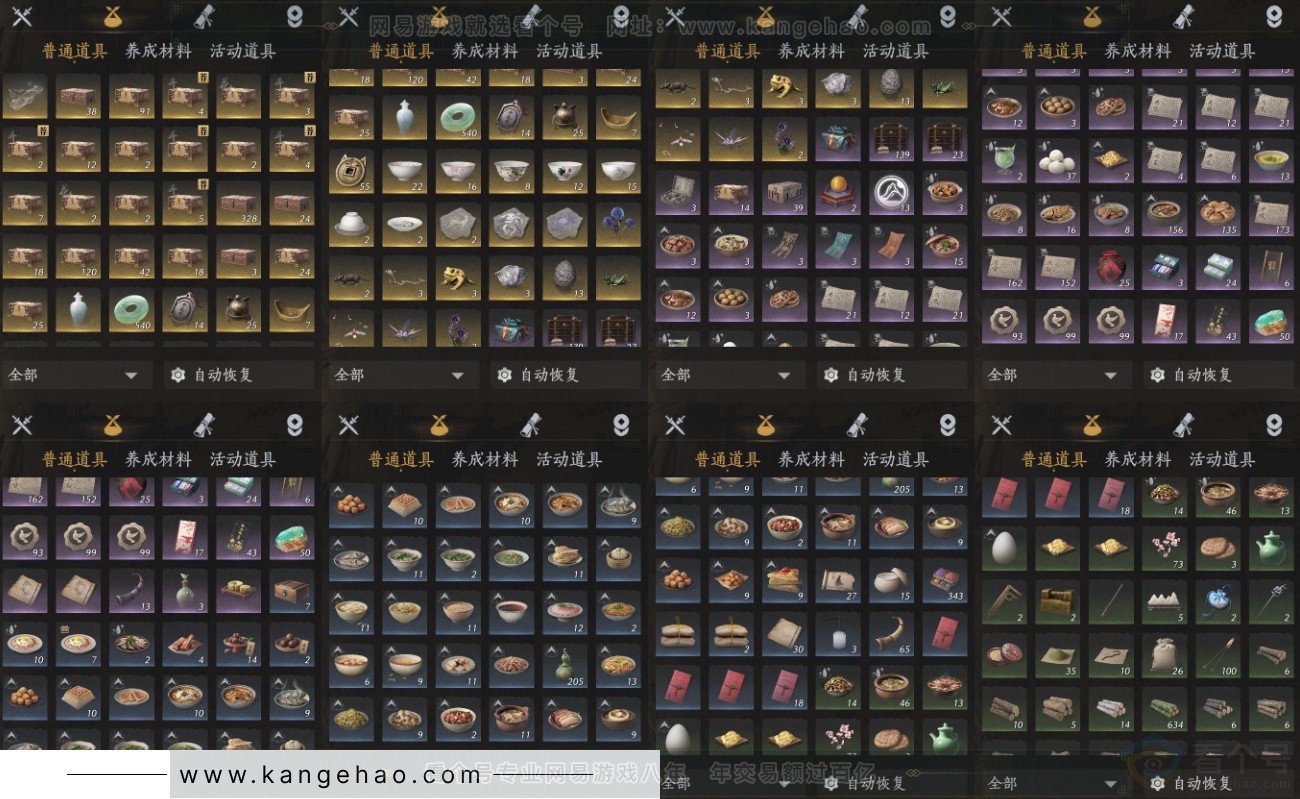Click the crossed swords icon in top-left panel
The width and height of the screenshot is (1300, 799).
pyautogui.click(x=21, y=17)
